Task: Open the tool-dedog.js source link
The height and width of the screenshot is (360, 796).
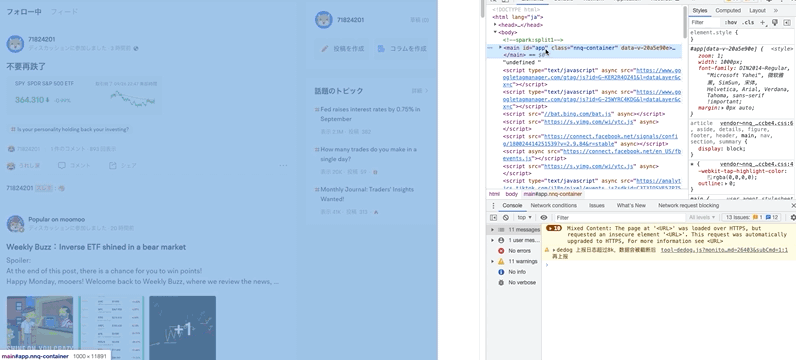Action: click(724, 250)
